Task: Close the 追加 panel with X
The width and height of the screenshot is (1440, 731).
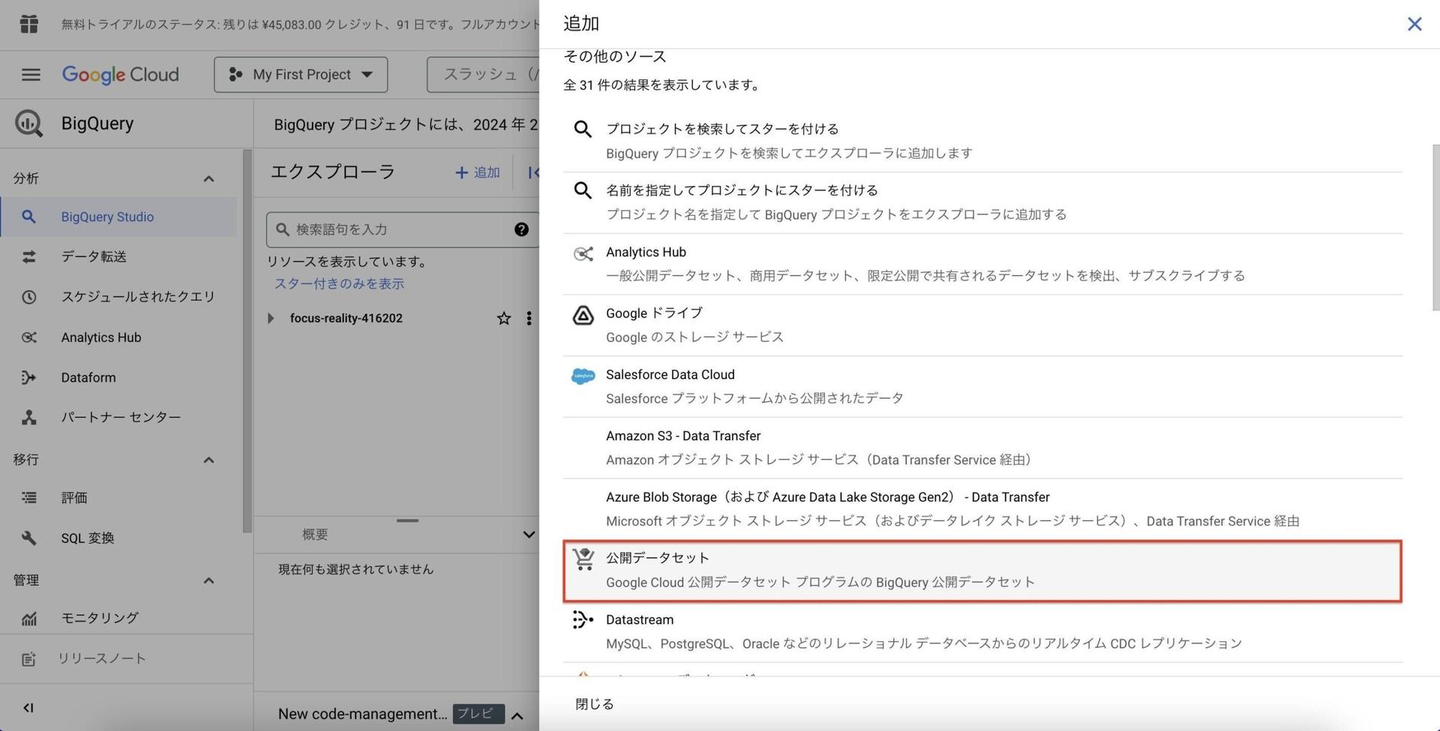Action: 1414,24
